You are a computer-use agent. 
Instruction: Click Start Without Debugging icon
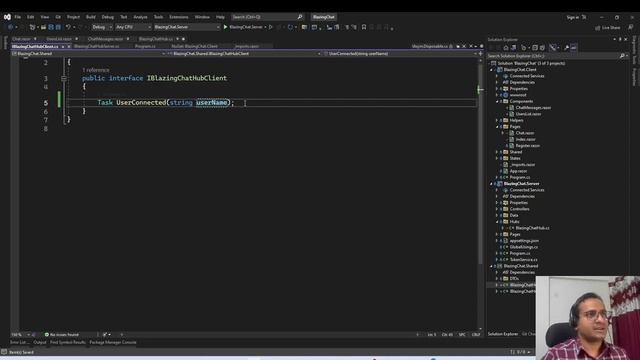pos(271,27)
